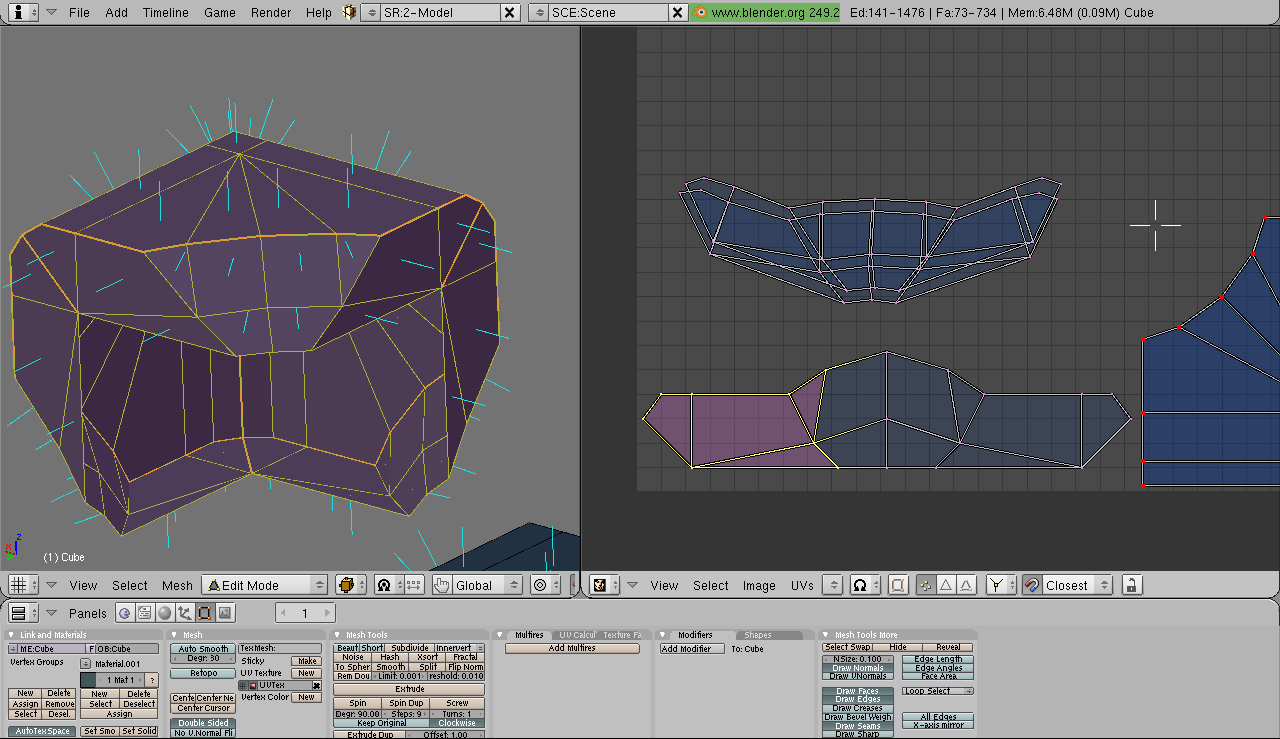Viewport: 1280px width, 739px height.
Task: Toggle move object centers only icon
Action: [415, 585]
